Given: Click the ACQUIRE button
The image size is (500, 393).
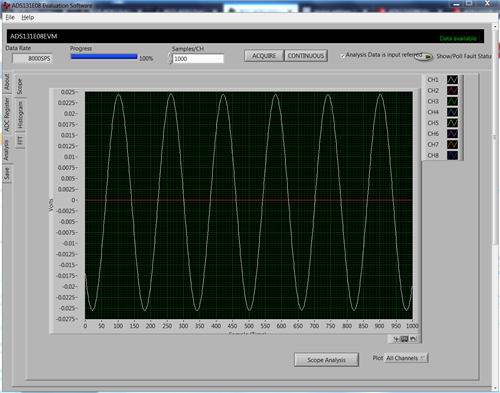Looking at the screenshot, I should [x=264, y=56].
